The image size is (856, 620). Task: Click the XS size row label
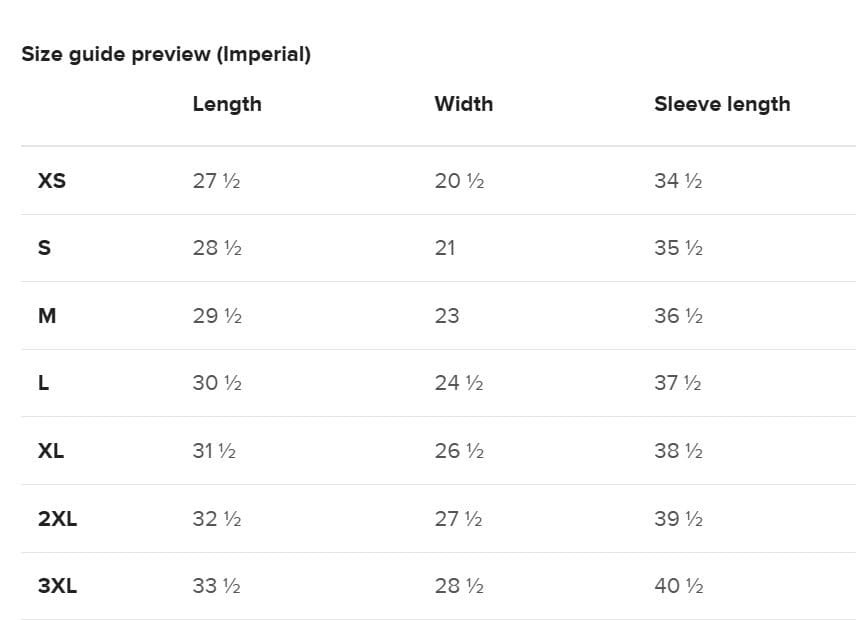(52, 181)
